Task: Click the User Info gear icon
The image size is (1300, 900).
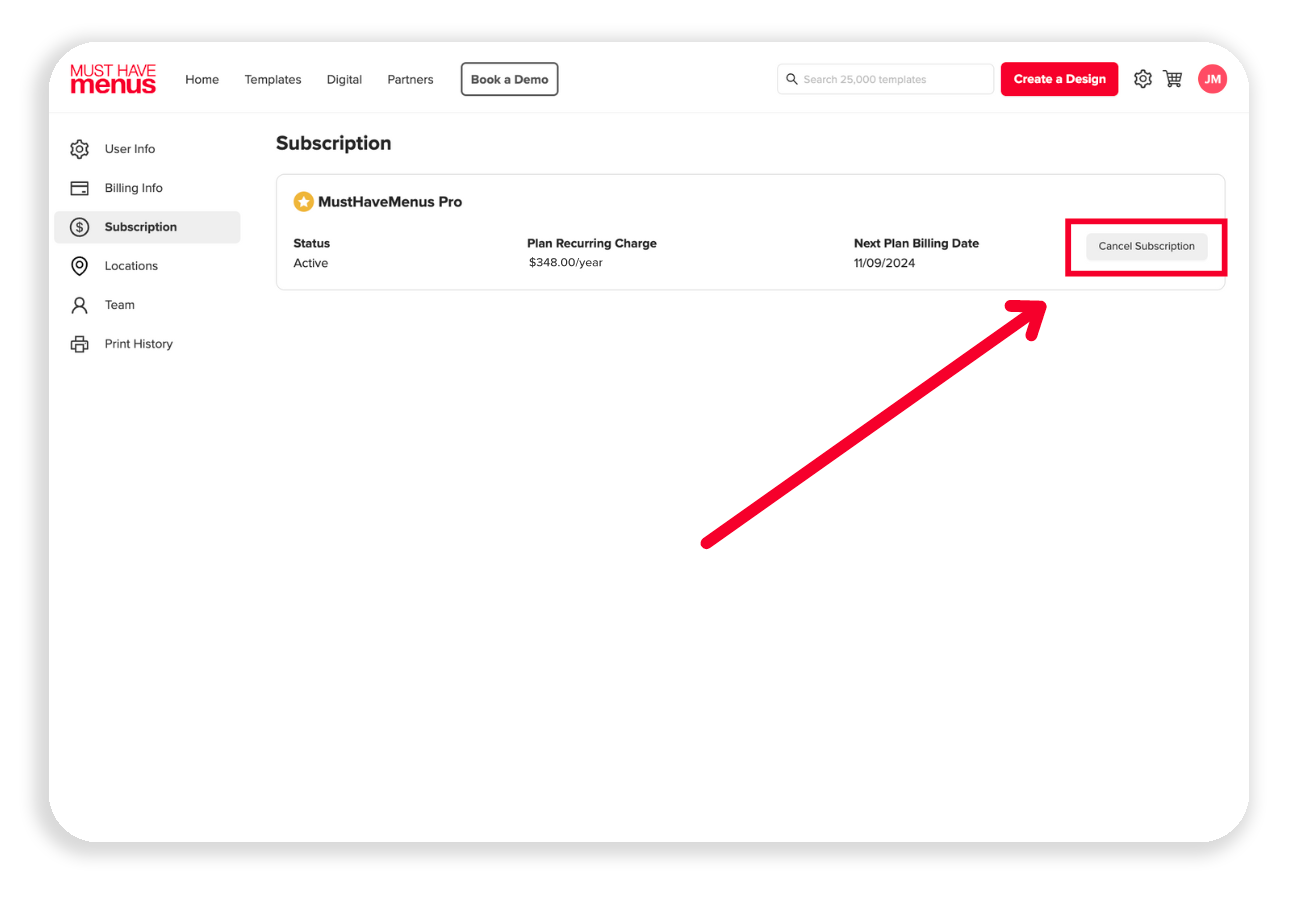Action: (x=79, y=149)
